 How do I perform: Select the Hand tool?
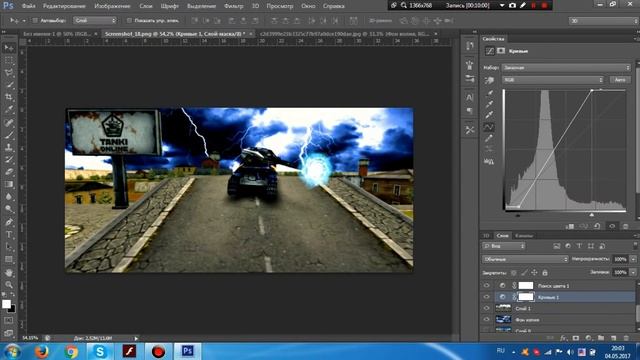[9, 272]
